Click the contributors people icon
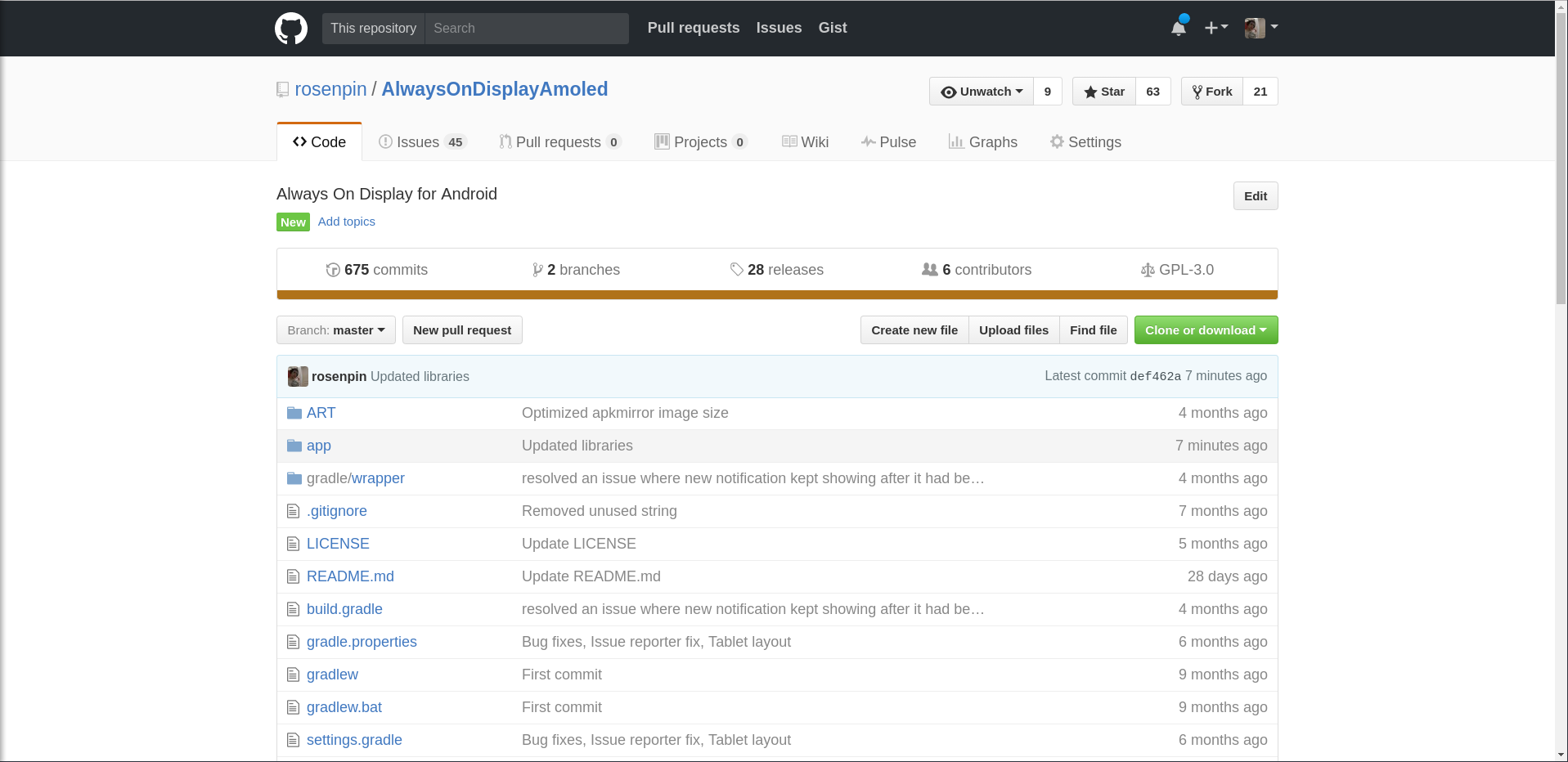The image size is (1568, 762). (x=930, y=270)
